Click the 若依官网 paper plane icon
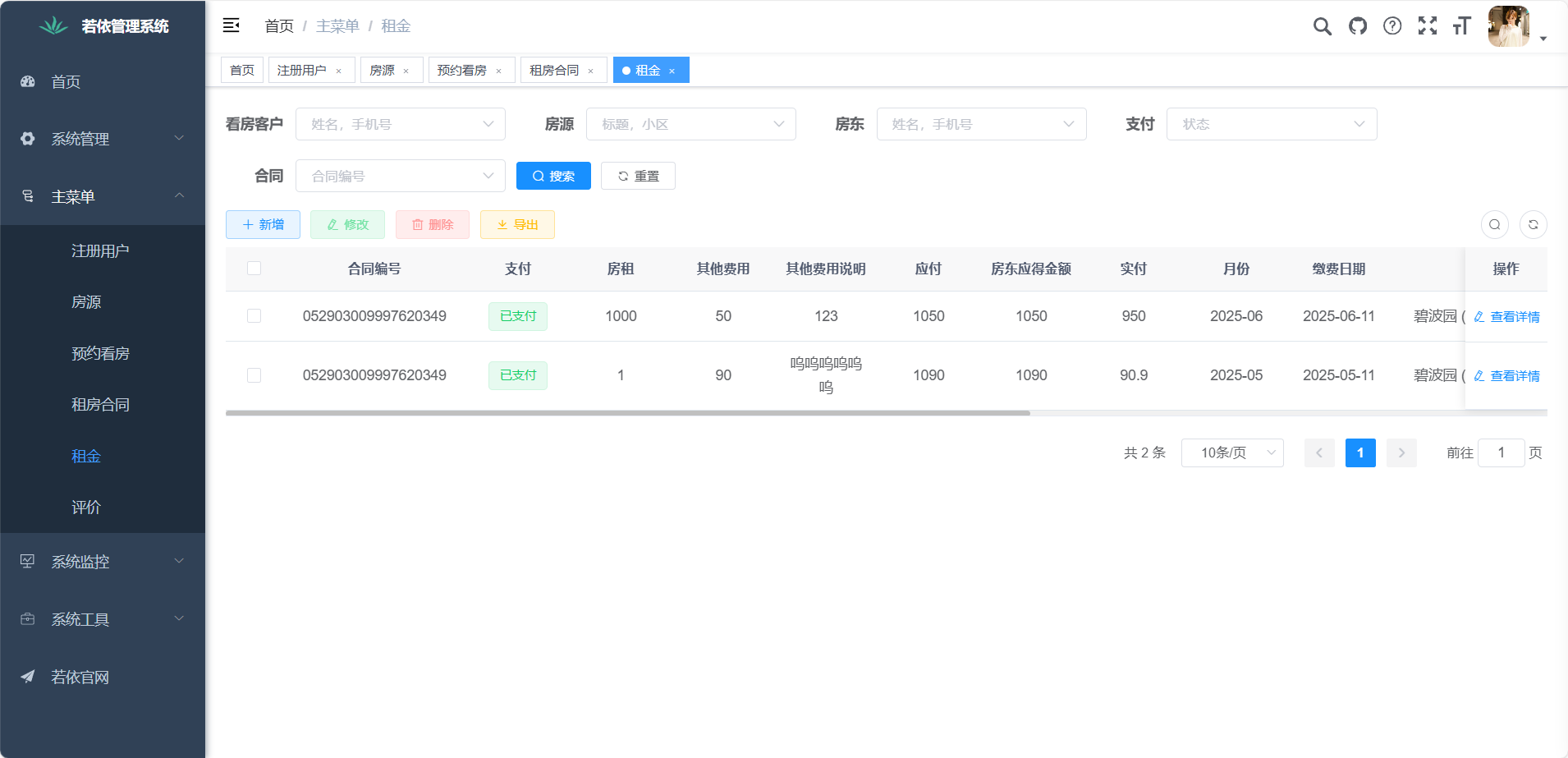 [x=28, y=676]
